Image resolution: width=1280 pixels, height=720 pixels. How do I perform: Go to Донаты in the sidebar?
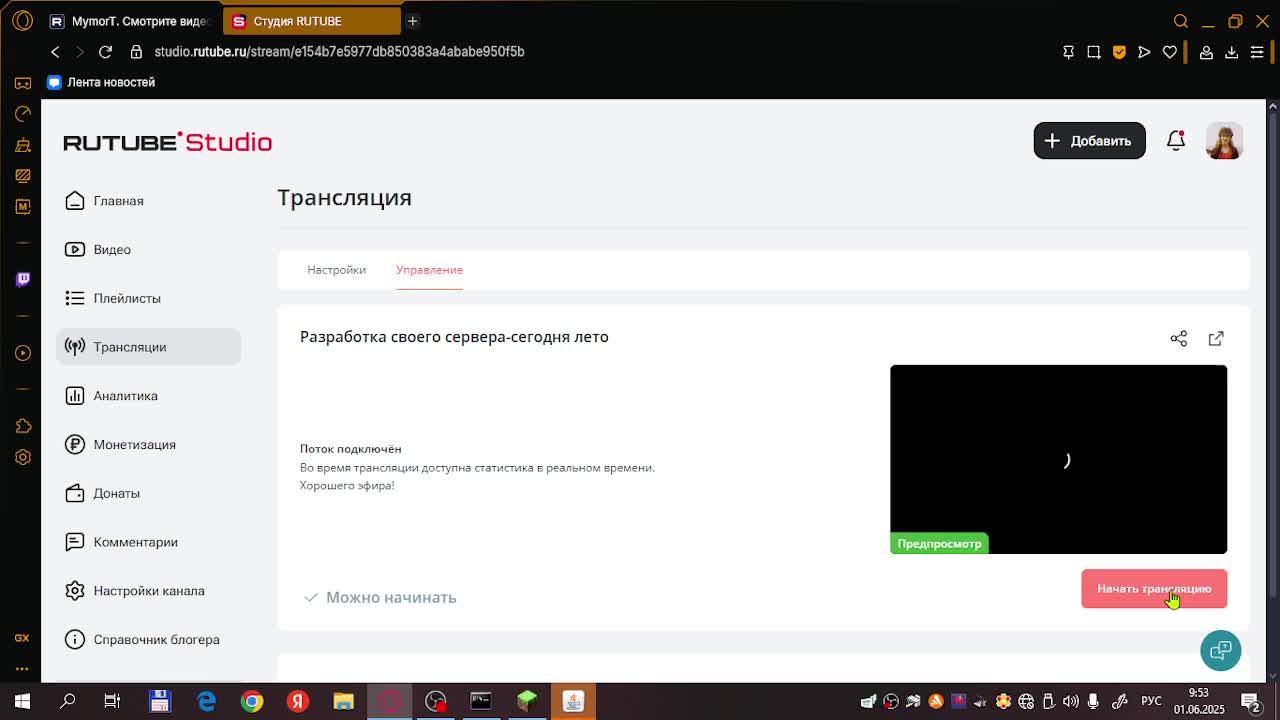click(x=148, y=493)
